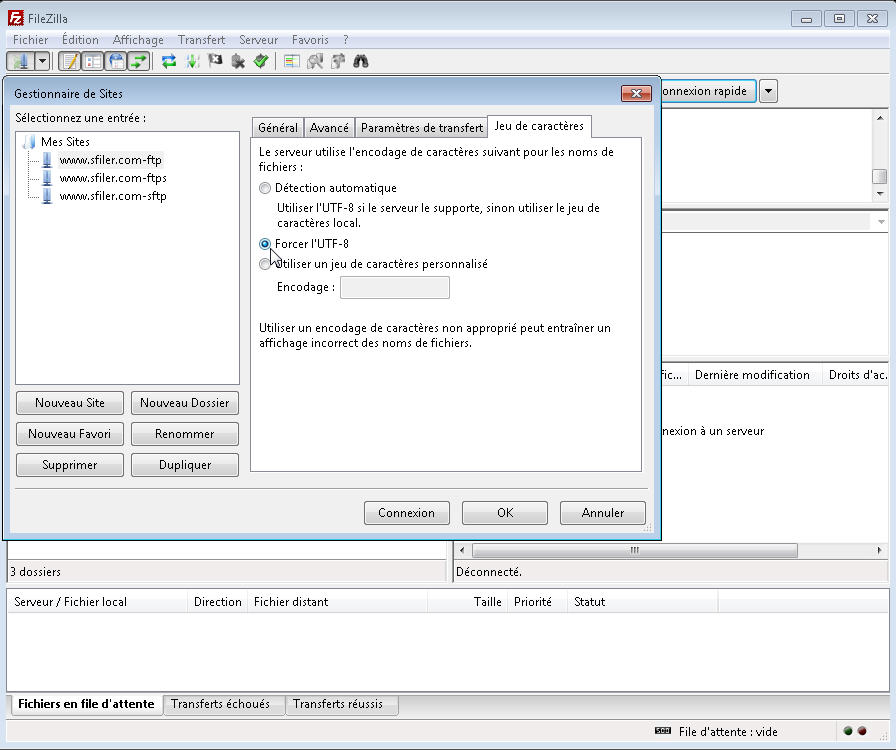
Task: Close the Gestionnaire de Sites dialog
Action: pyautogui.click(x=636, y=93)
